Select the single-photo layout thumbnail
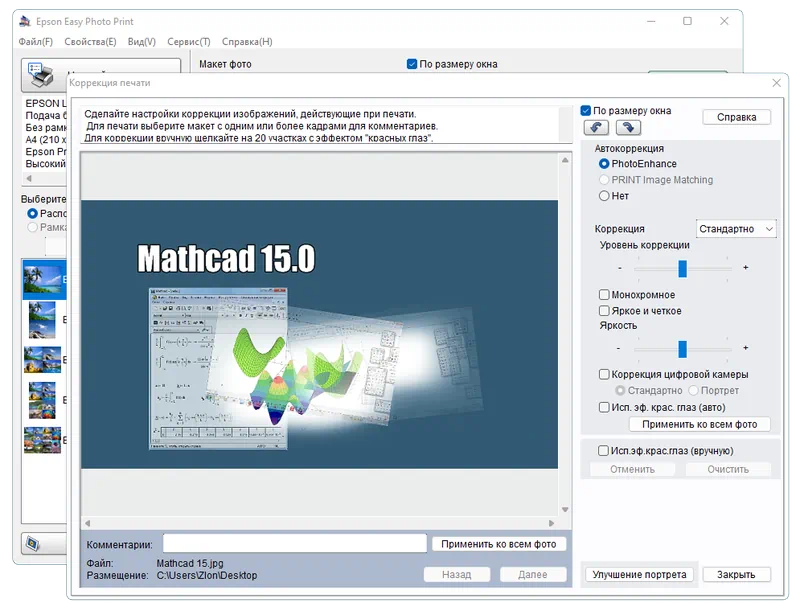 click(x=44, y=279)
